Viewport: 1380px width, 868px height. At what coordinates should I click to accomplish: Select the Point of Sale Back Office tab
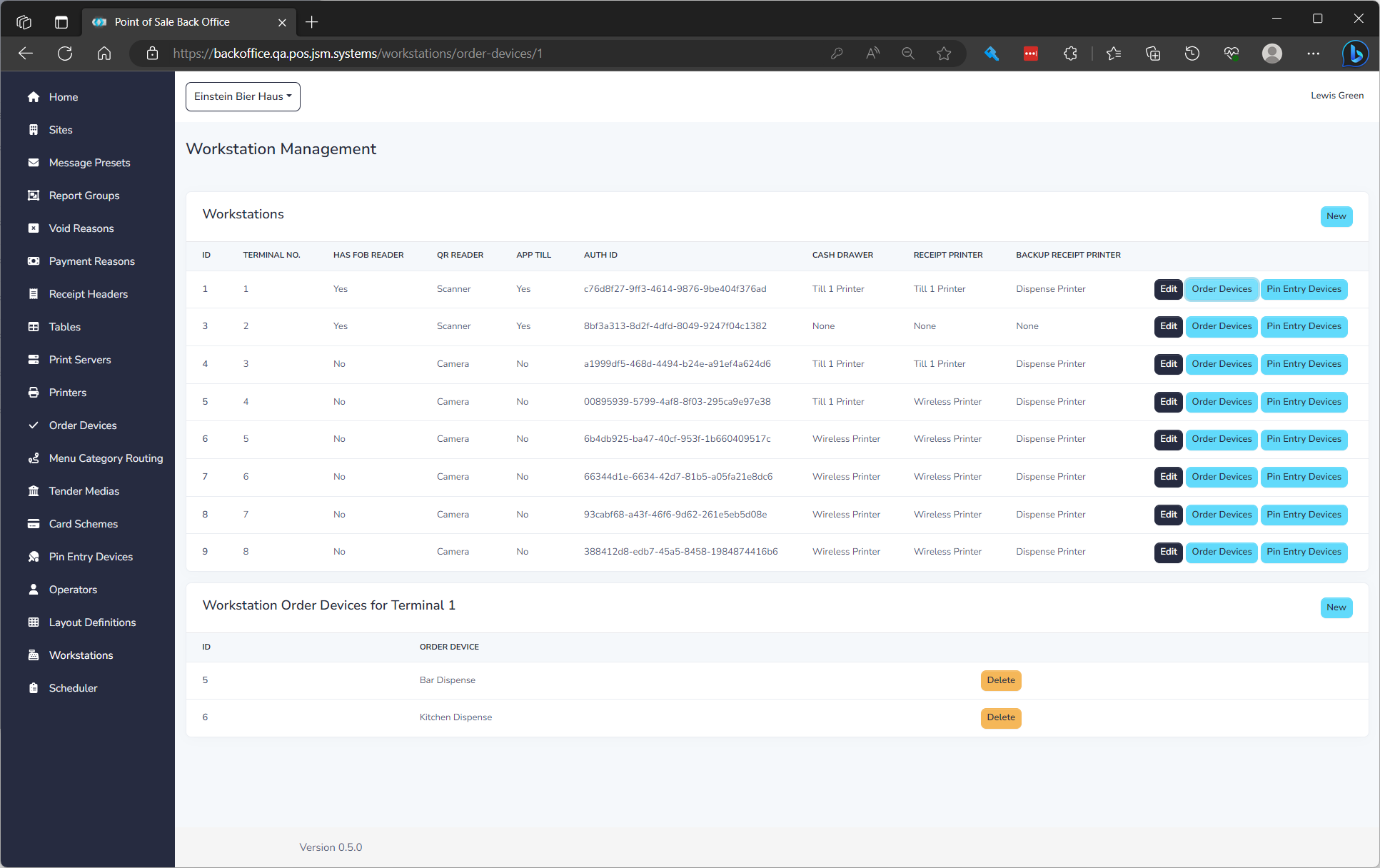tap(187, 22)
